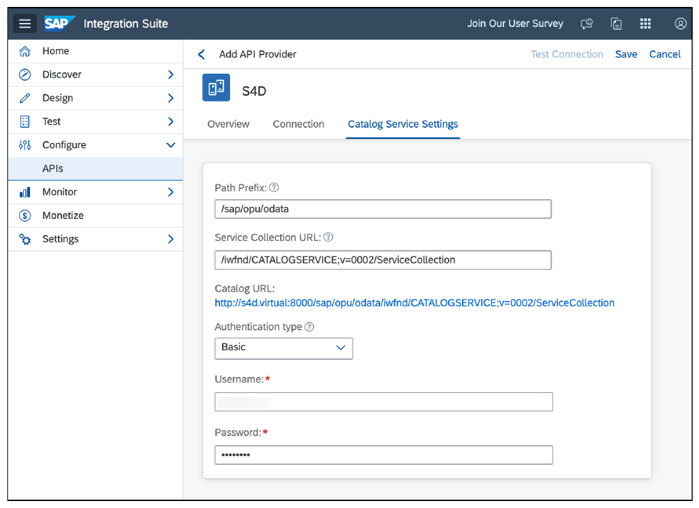Open the hamburger navigation menu icon
This screenshot has height=508, width=699.
[25, 23]
